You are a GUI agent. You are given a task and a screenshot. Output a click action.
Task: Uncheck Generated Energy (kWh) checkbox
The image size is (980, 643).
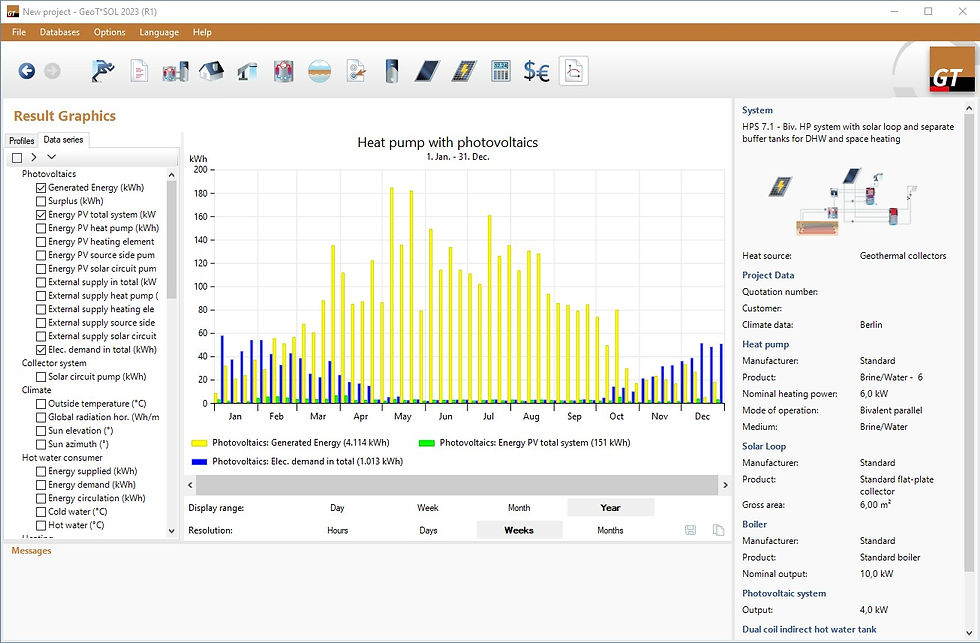(x=41, y=188)
